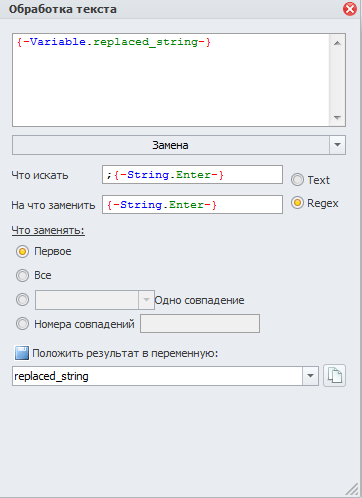The width and height of the screenshot is (362, 498).
Task: Click the window resize grip icon
Action: [x=352, y=489]
